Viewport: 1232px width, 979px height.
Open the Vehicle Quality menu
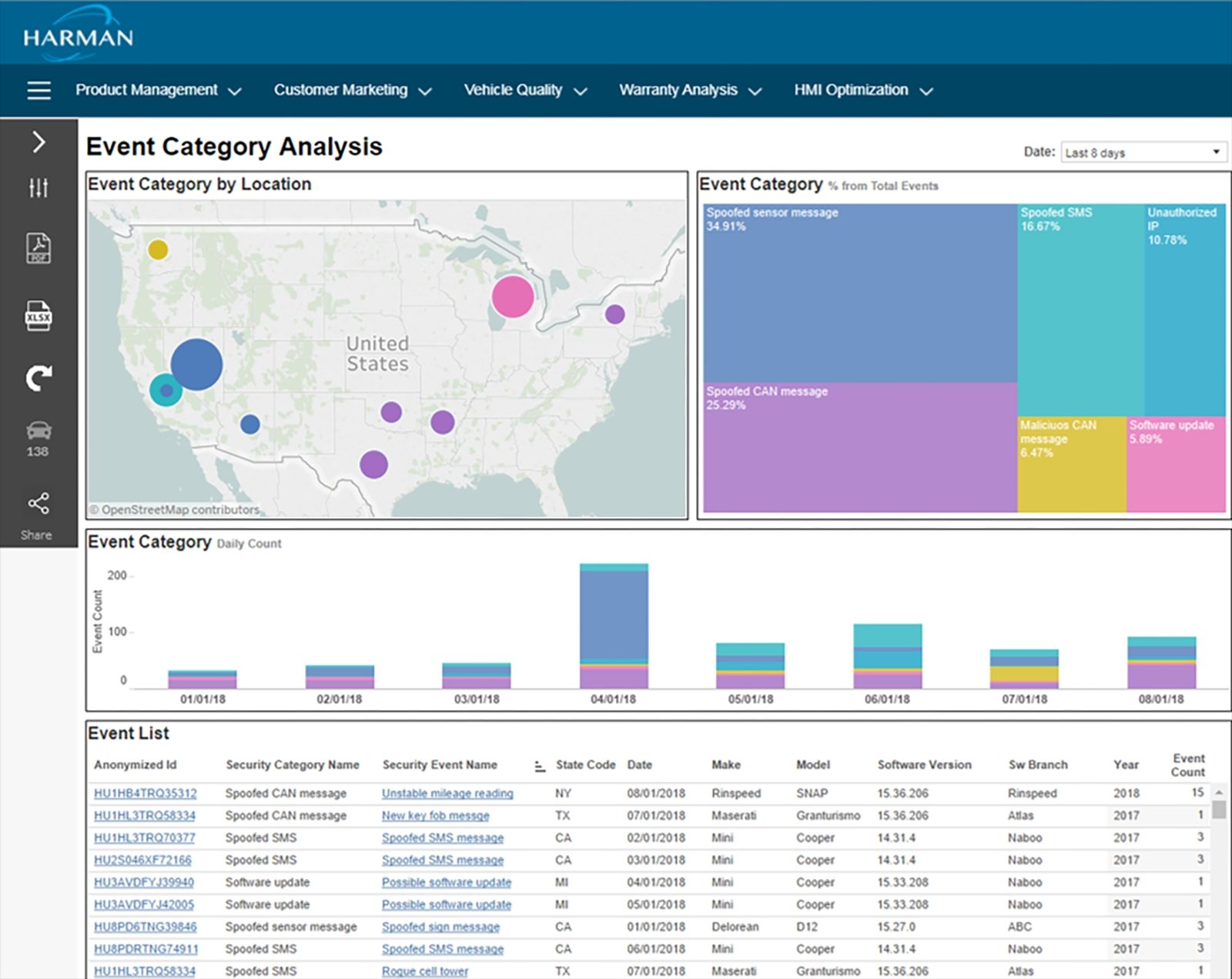[526, 90]
